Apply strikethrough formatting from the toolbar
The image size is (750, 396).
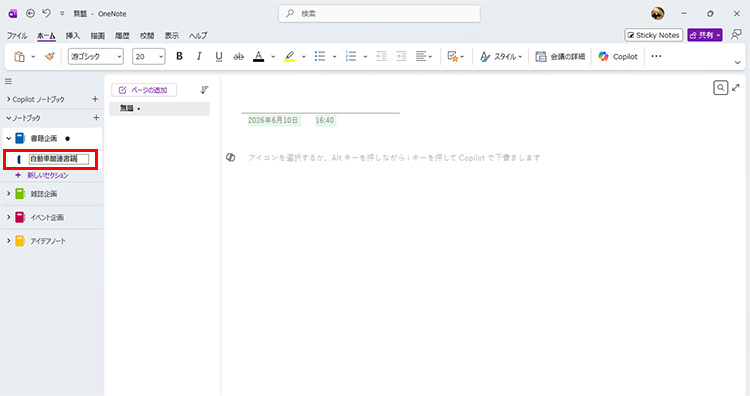(x=238, y=56)
